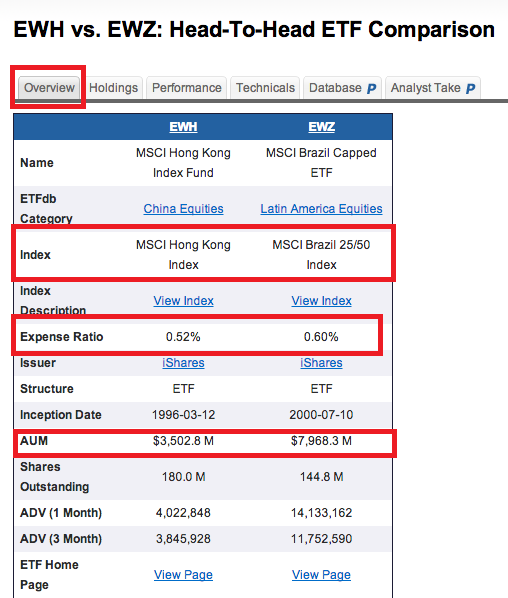Click the MSCI Brazil 25/50 Index cell

tap(322, 255)
